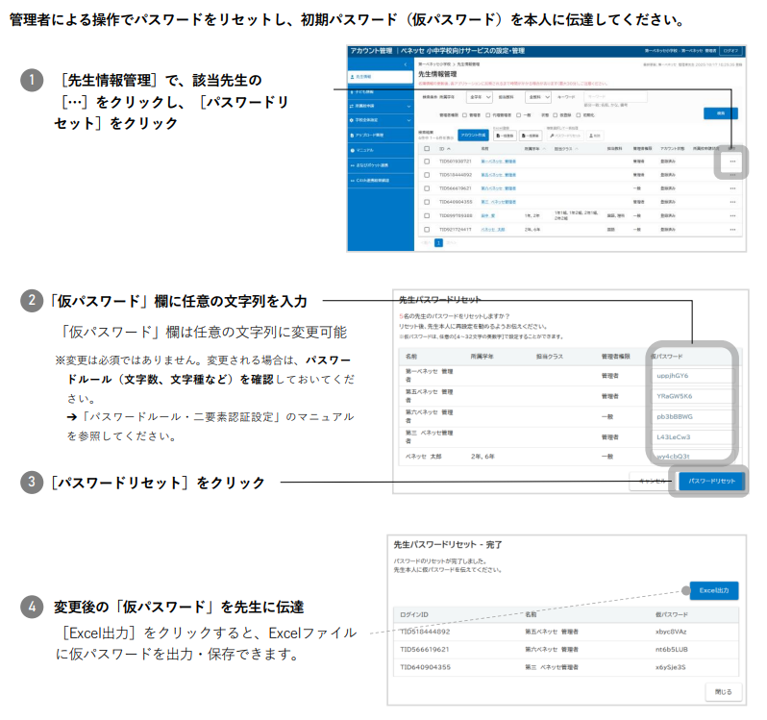The image size is (767, 720).
Task: Click the blue search button
Action: tap(721, 113)
